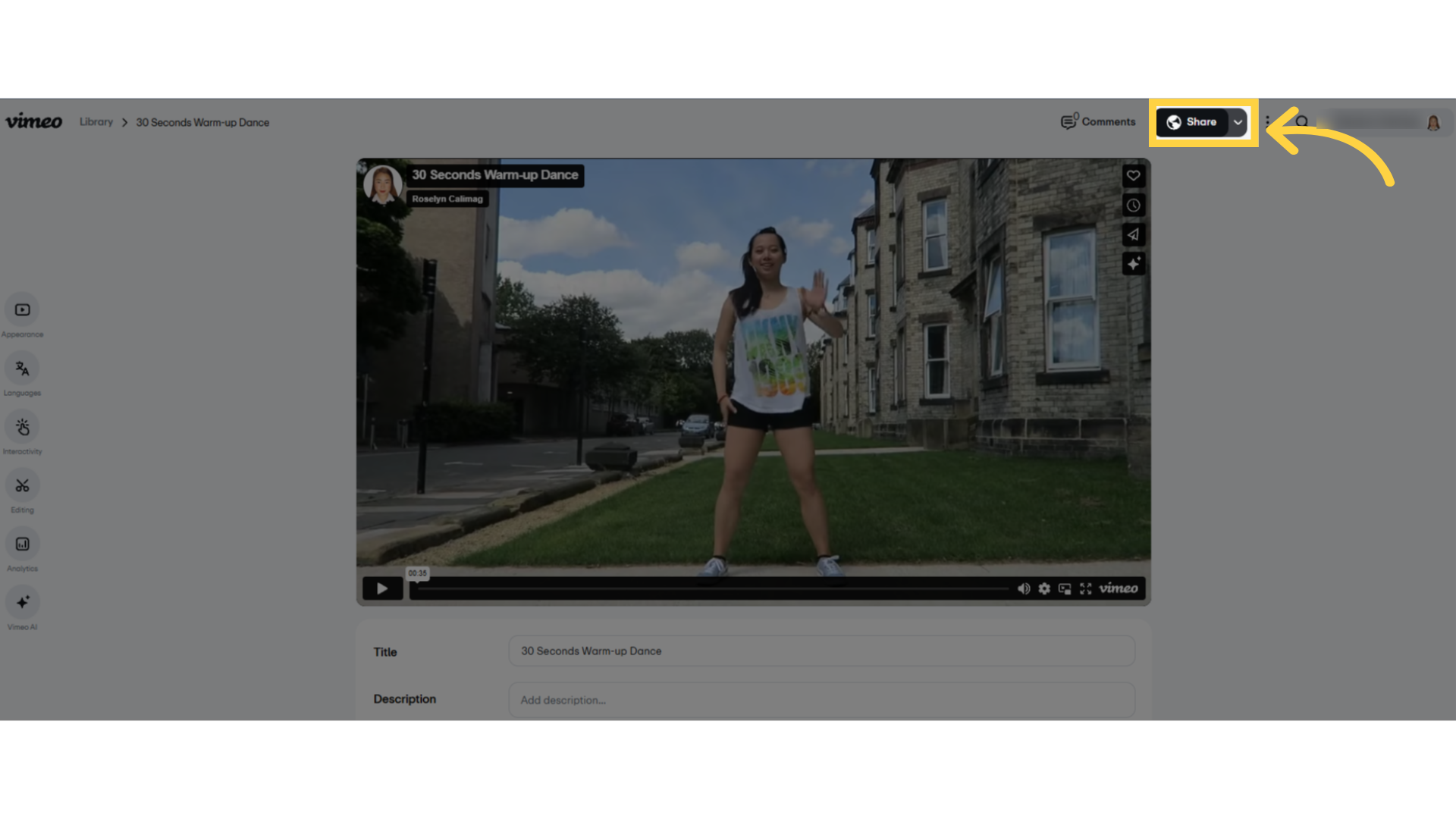Open the three-dot more options menu
The image size is (1456, 819).
[x=1267, y=121]
